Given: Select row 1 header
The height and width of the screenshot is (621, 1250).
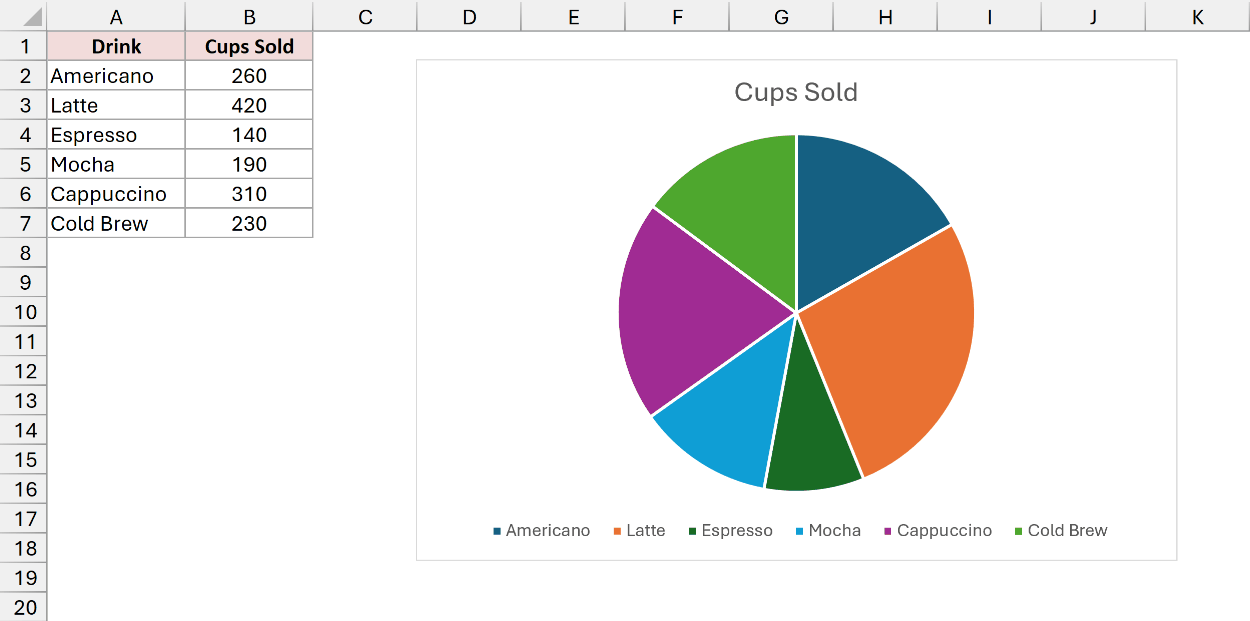Looking at the screenshot, I should pos(23,46).
